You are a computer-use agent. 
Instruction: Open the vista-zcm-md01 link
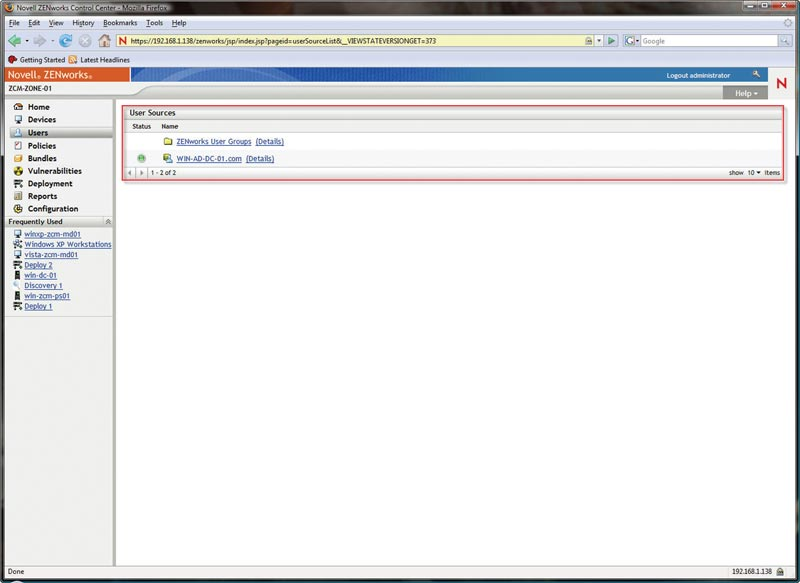[x=51, y=255]
